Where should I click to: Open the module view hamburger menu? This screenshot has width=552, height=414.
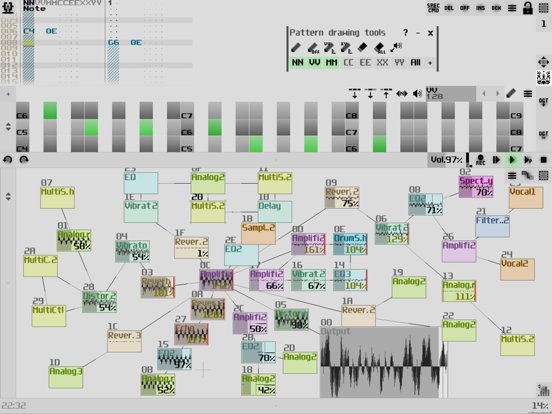tap(512, 175)
